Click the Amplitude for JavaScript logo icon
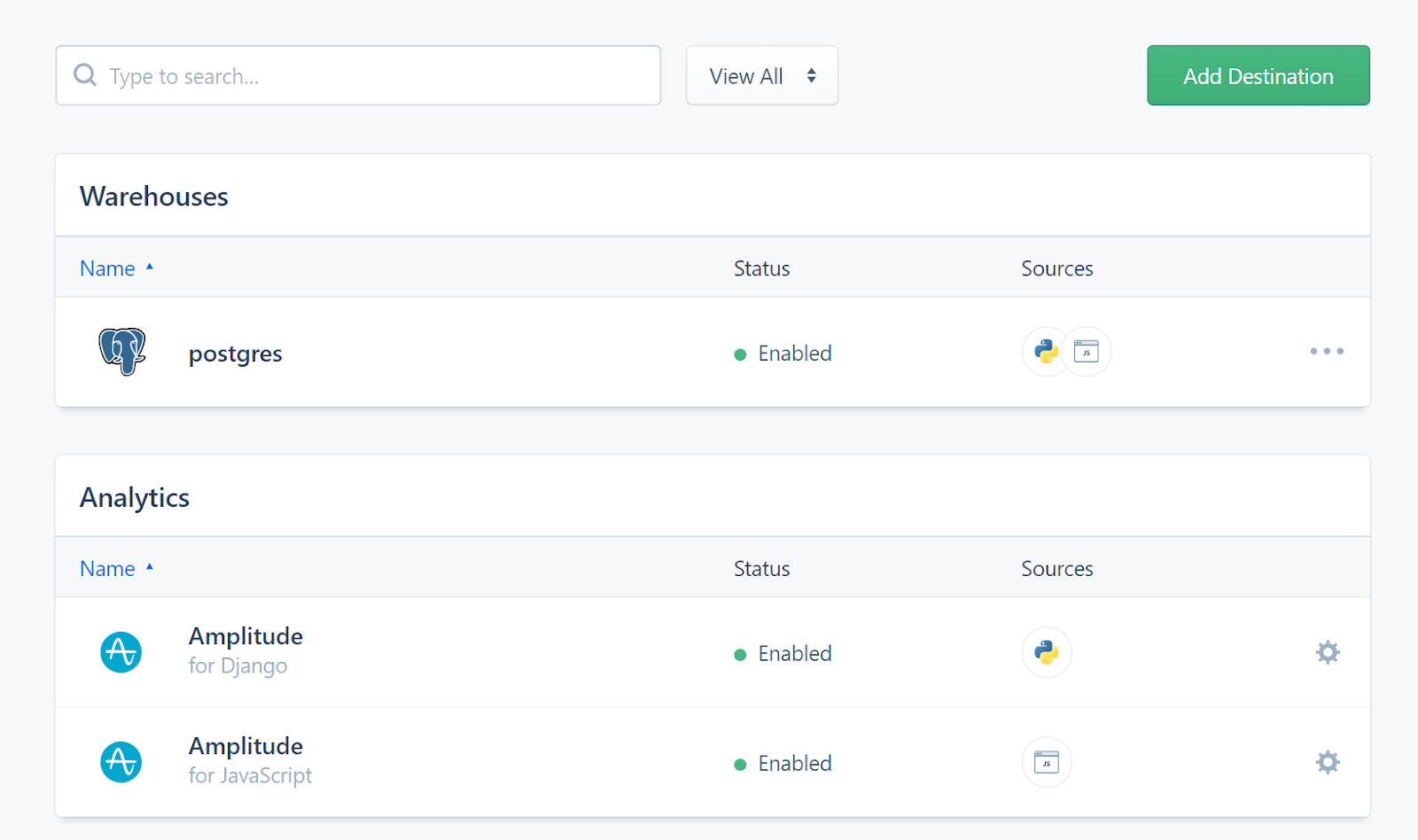This screenshot has width=1418, height=840. [x=121, y=762]
